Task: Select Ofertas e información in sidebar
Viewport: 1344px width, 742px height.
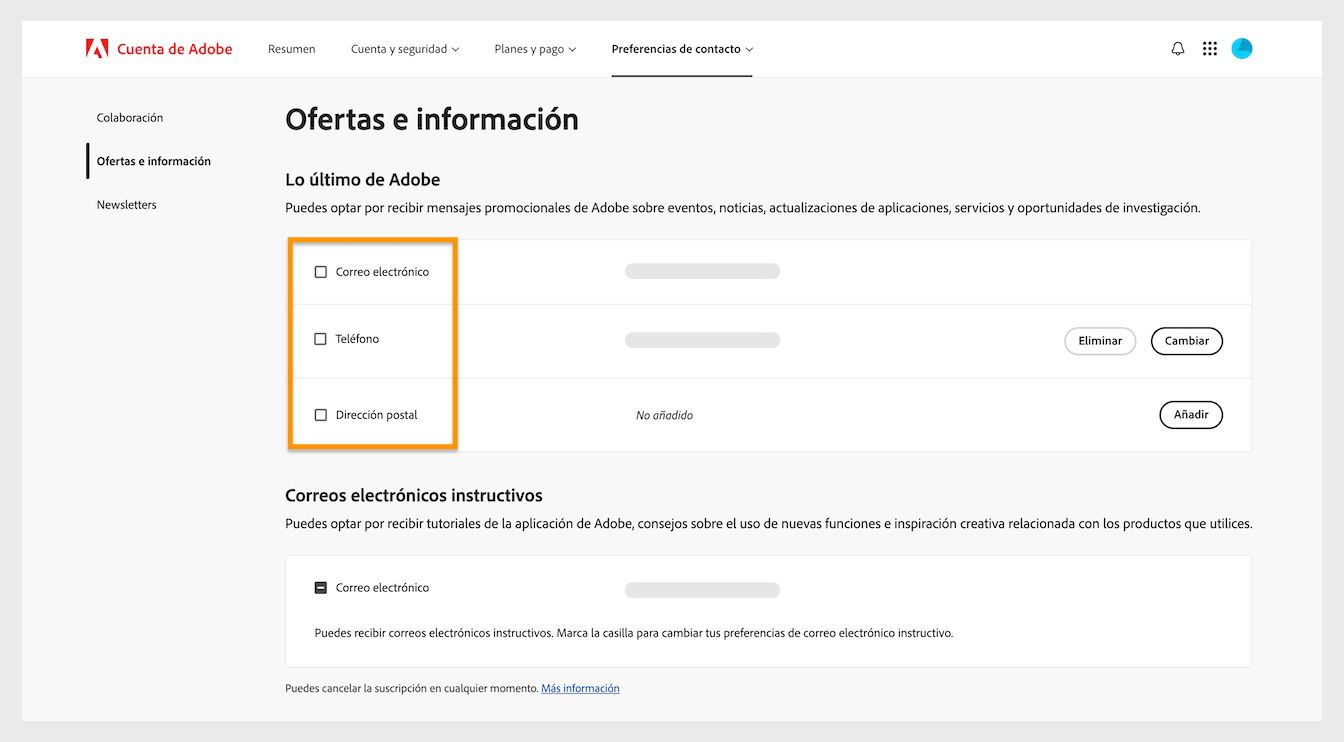Action: tap(153, 161)
